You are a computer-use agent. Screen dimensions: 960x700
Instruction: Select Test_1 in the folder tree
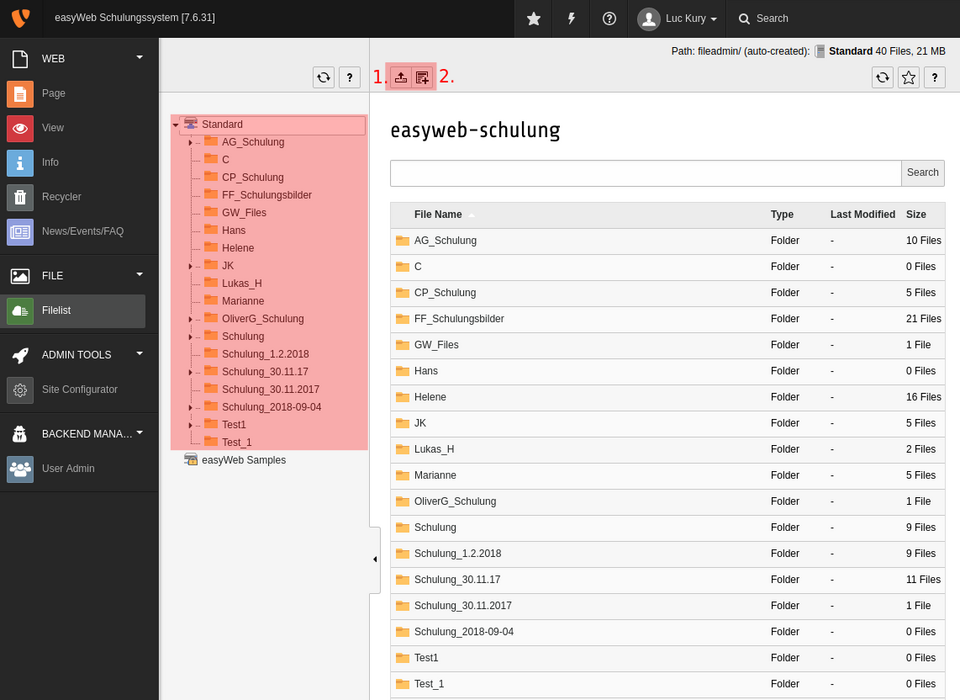tap(236, 442)
